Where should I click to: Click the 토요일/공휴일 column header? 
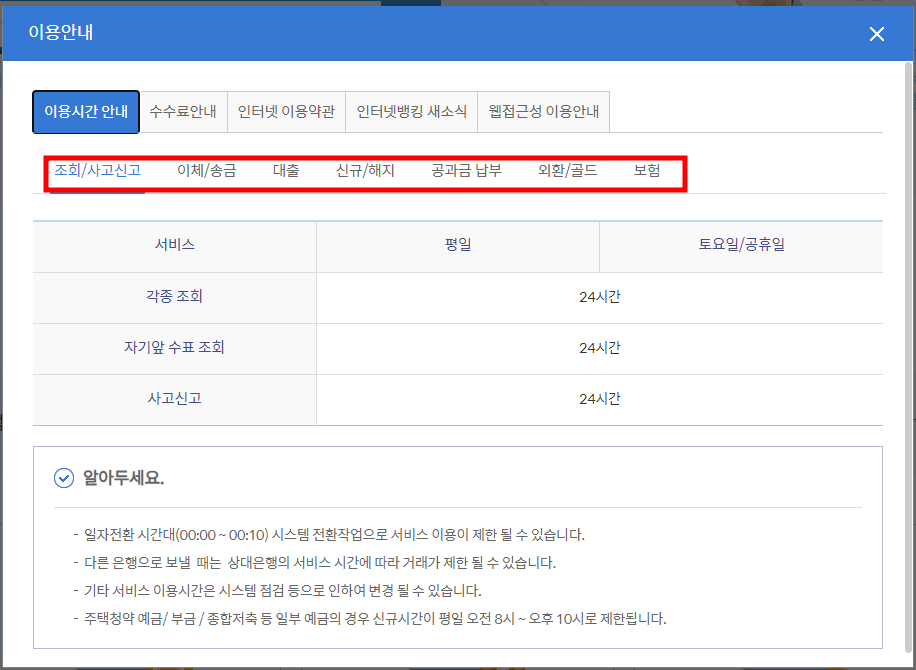(x=740, y=245)
